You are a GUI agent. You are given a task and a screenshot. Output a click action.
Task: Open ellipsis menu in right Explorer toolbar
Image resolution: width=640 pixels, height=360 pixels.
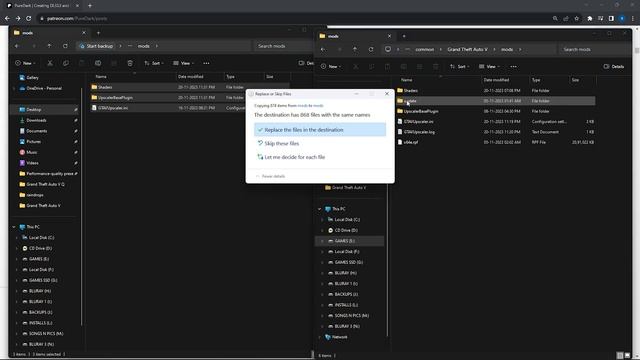(x=513, y=67)
